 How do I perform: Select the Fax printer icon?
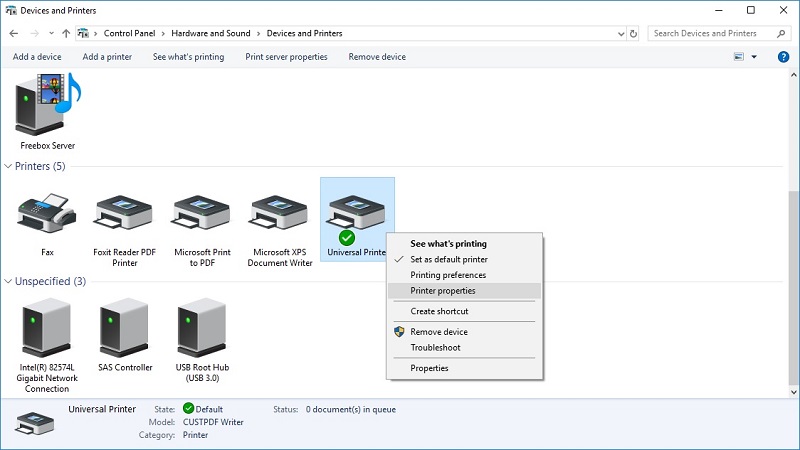[x=47, y=212]
